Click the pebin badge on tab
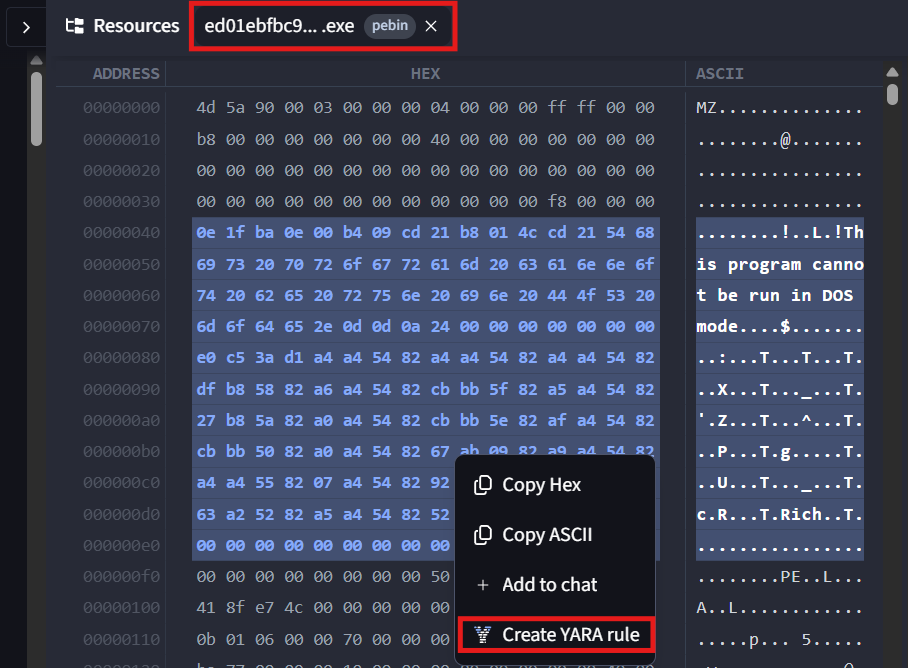908x668 pixels. pyautogui.click(x=390, y=26)
